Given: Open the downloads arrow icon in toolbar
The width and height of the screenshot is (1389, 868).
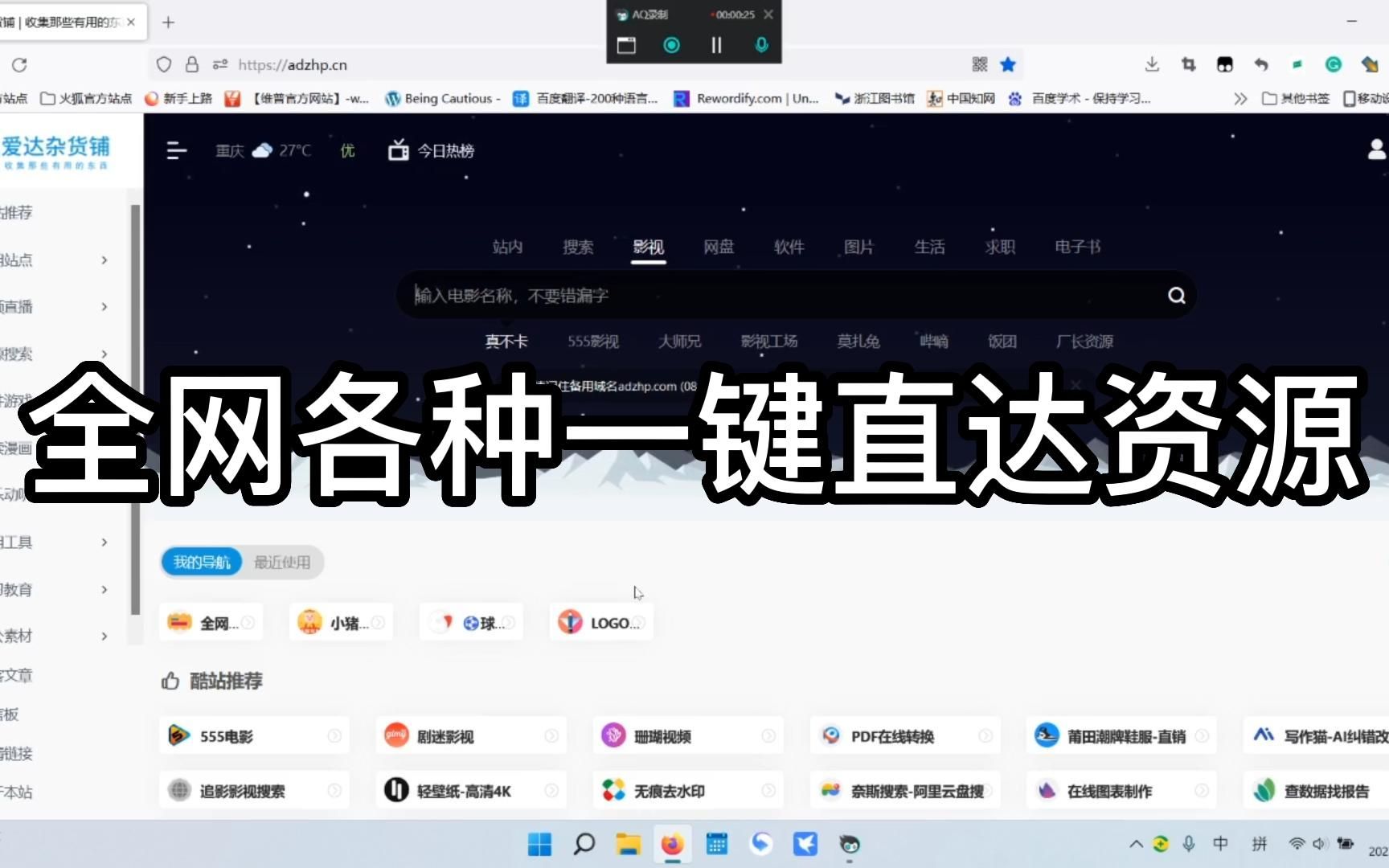Looking at the screenshot, I should click(x=1152, y=64).
